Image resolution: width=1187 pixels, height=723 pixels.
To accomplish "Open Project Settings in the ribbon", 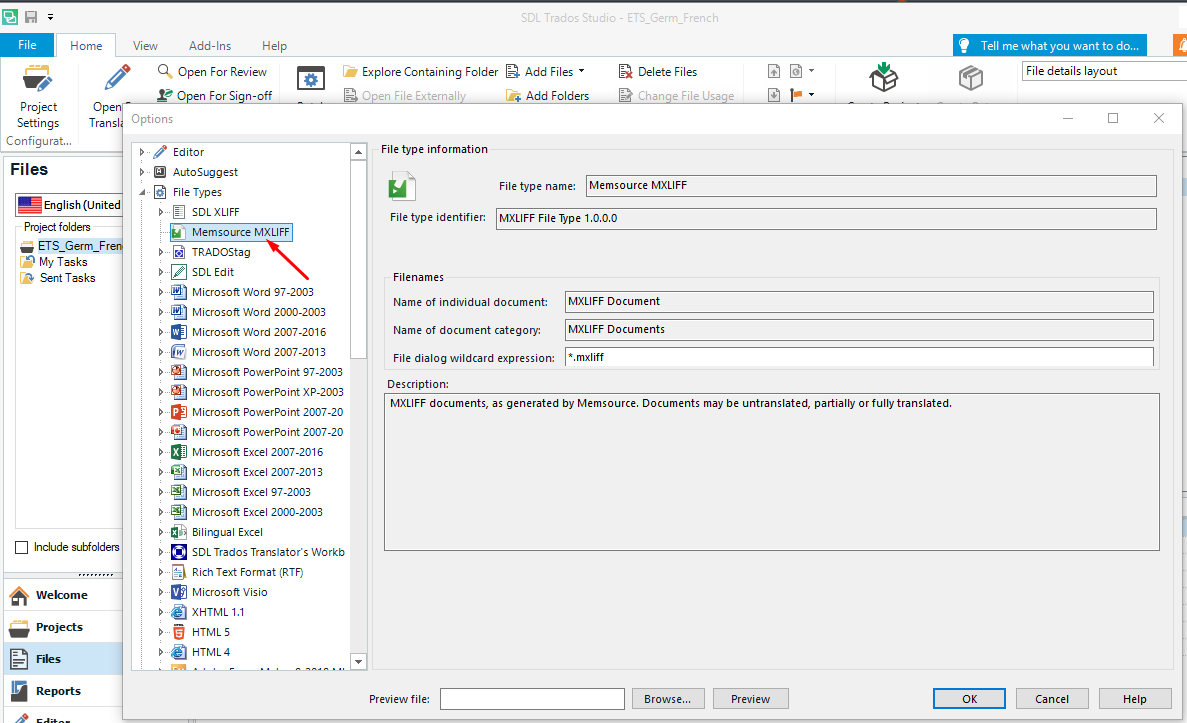I will (x=38, y=97).
